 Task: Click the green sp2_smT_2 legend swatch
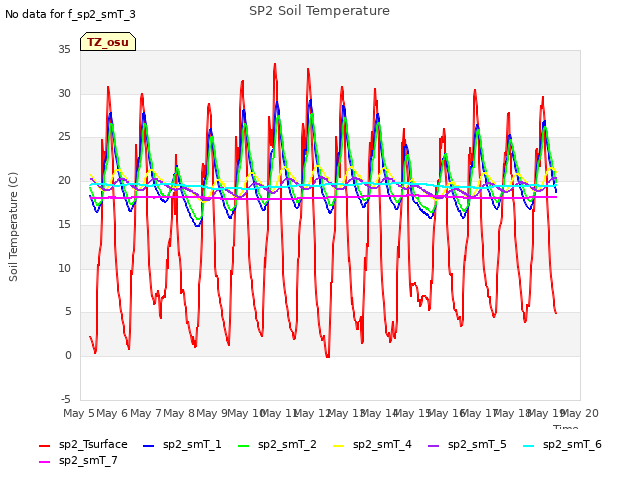coord(244,446)
